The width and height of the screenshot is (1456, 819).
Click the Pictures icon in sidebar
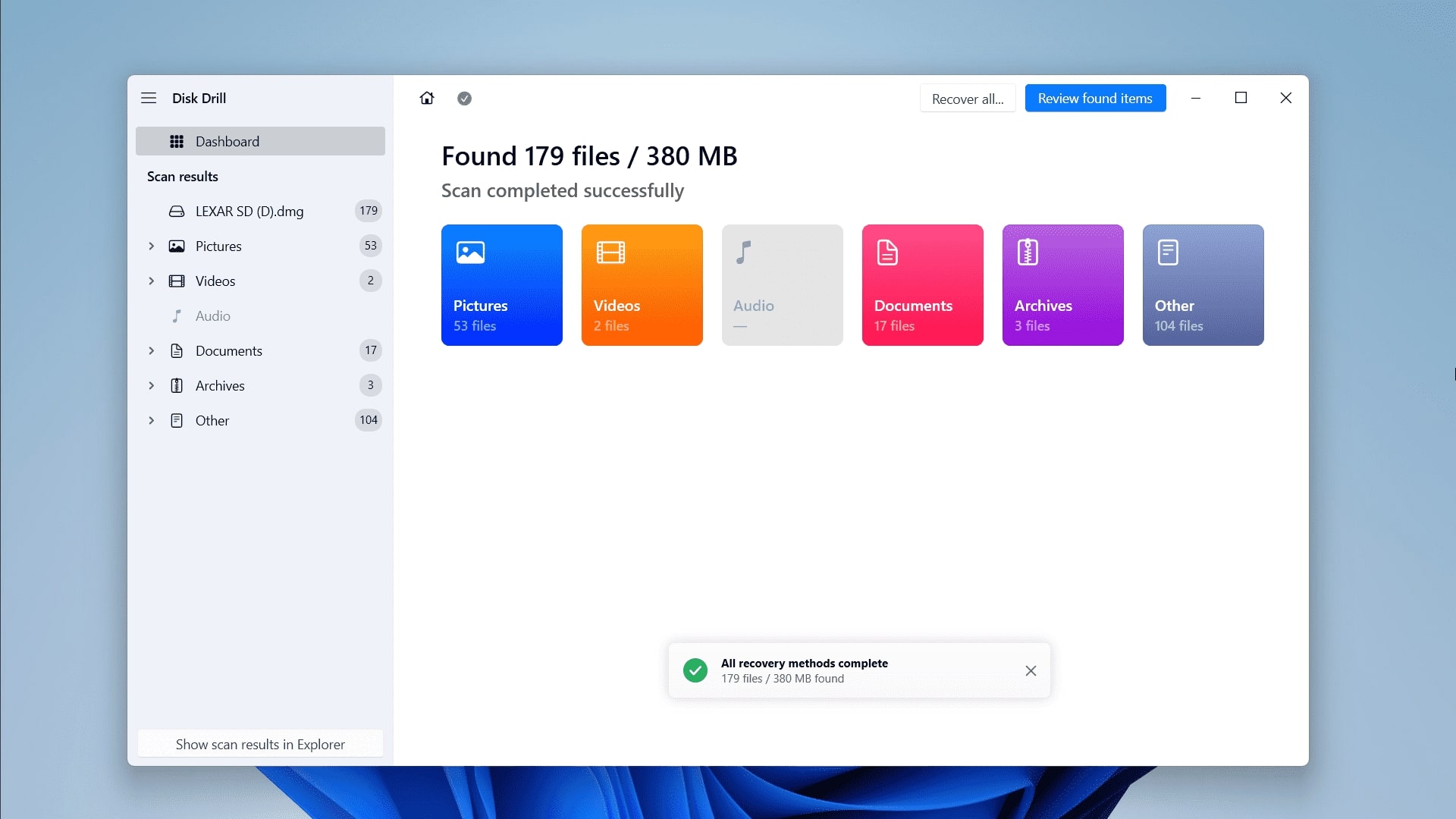point(177,246)
